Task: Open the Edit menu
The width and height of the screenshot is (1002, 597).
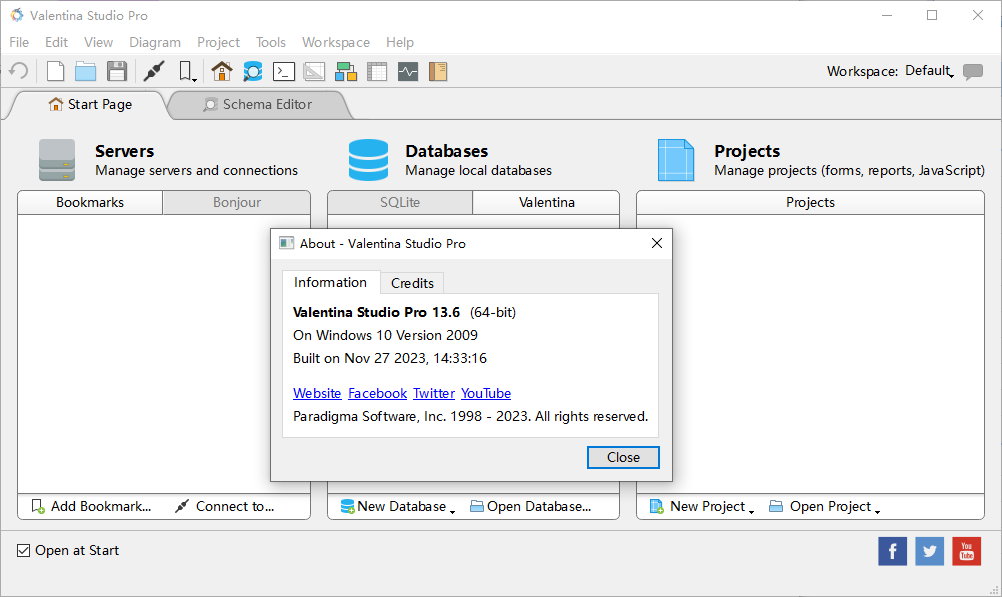Action: [56, 42]
